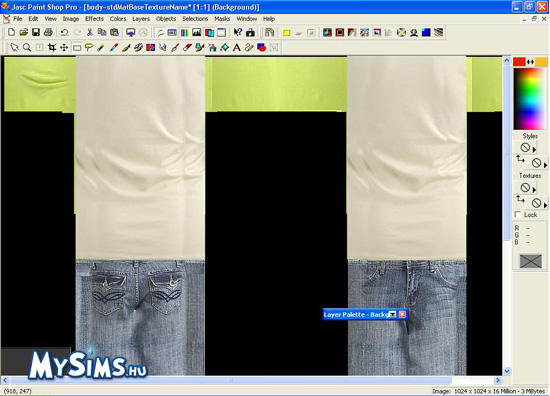Select the Preset Shapes tool

tap(261, 47)
